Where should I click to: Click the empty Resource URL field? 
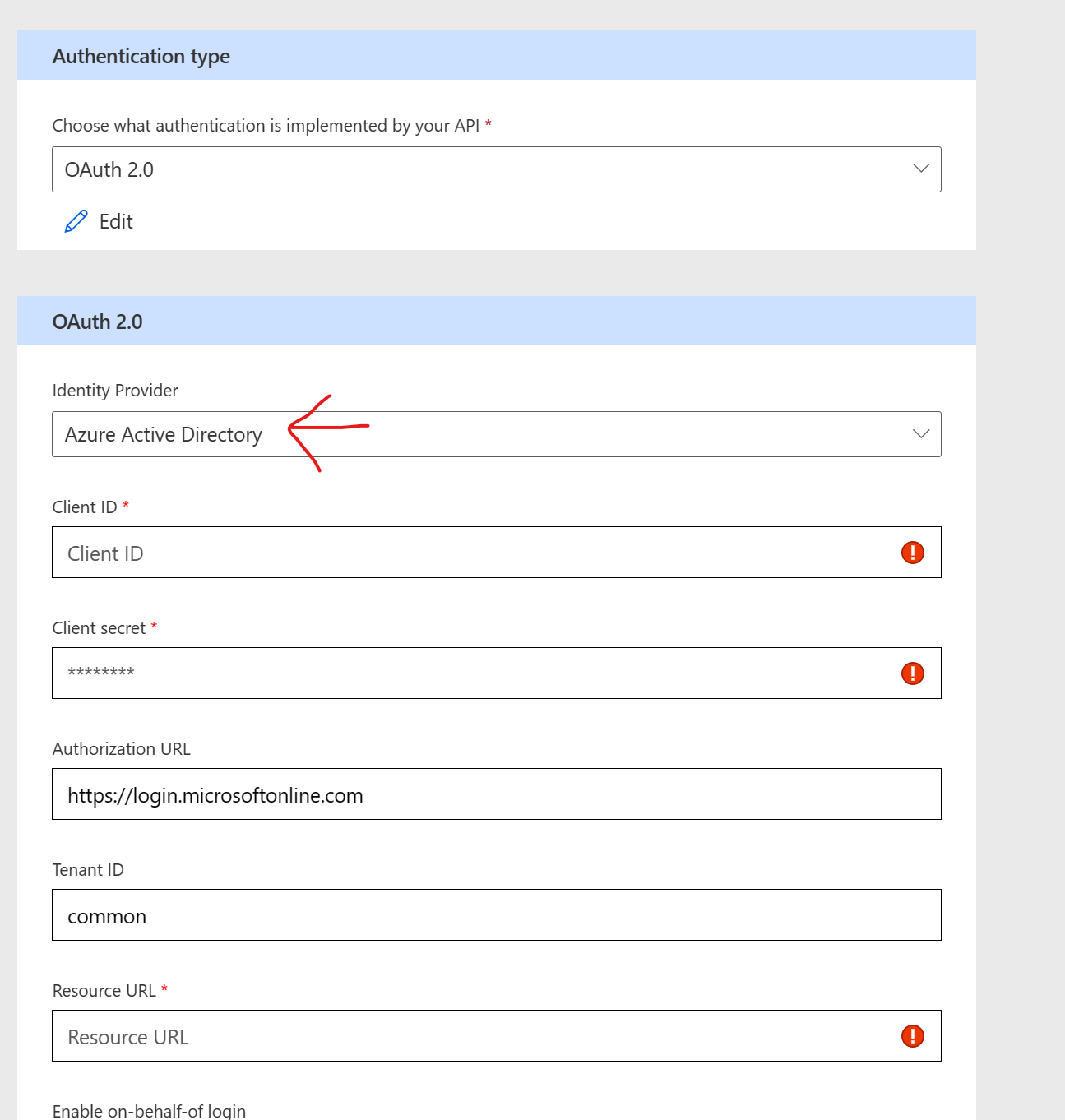coord(411,1036)
